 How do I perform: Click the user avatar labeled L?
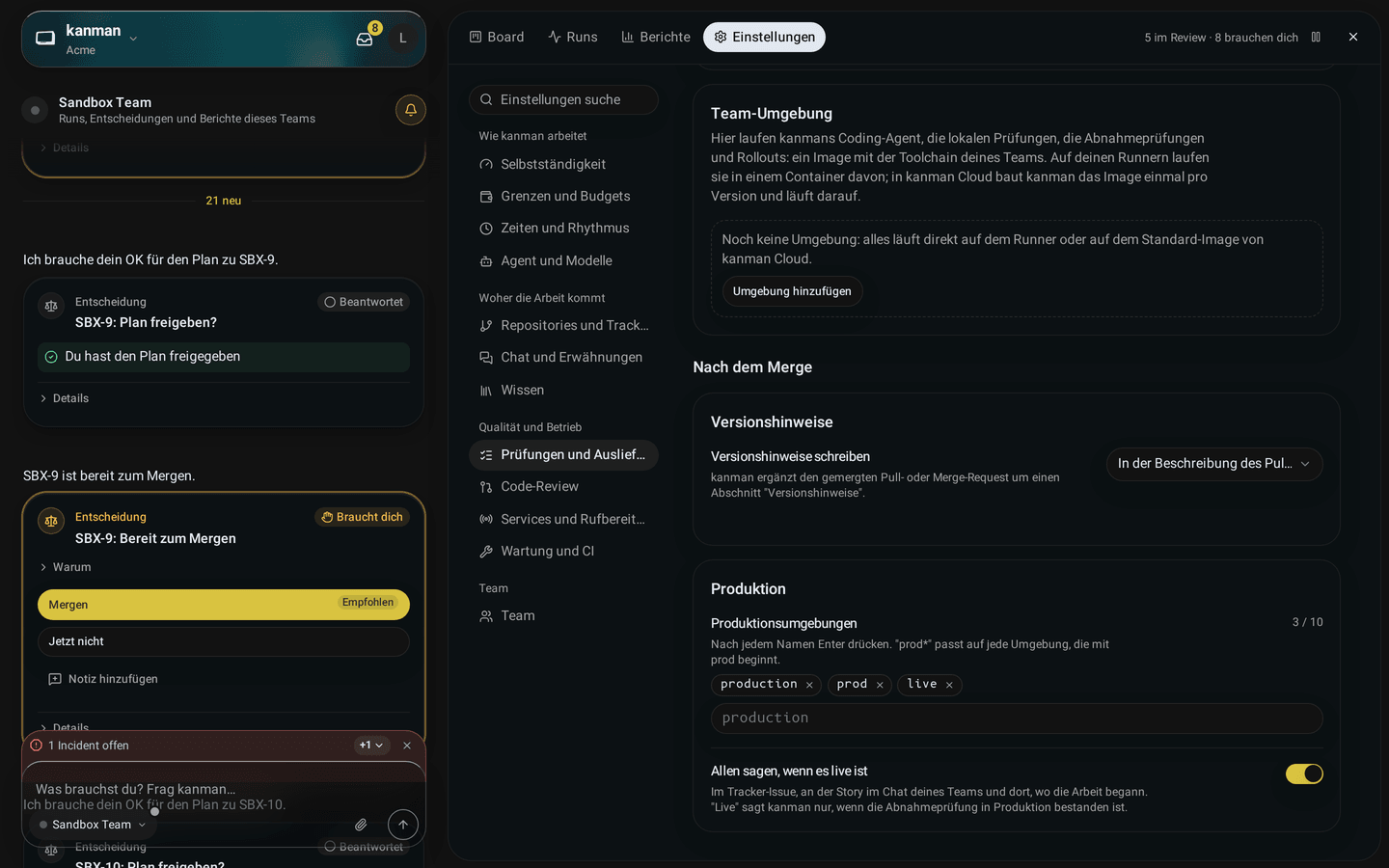[402, 39]
